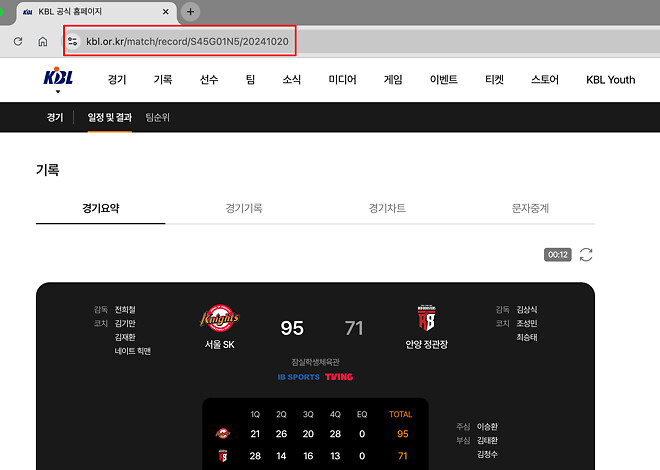
Task: Click referee name 김태환
Action: click(487, 440)
